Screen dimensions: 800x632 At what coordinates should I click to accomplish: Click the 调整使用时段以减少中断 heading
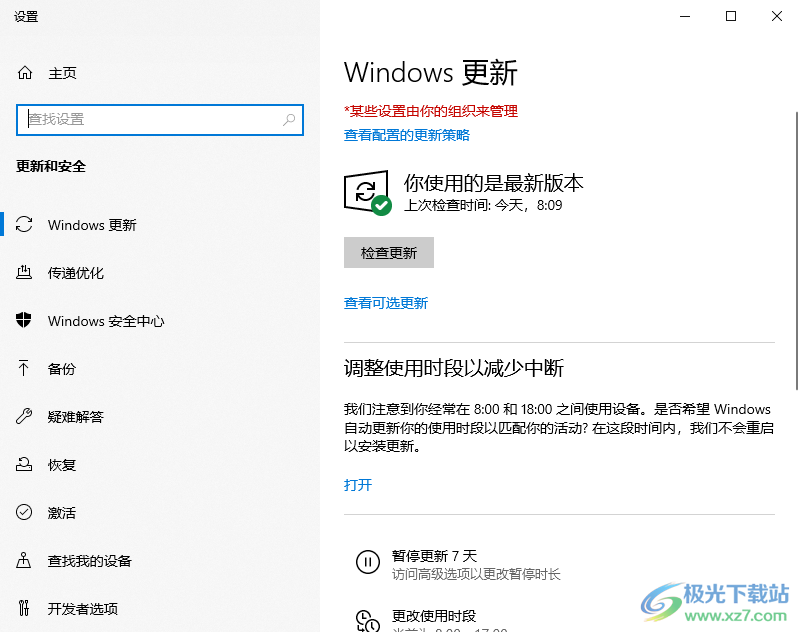click(454, 368)
